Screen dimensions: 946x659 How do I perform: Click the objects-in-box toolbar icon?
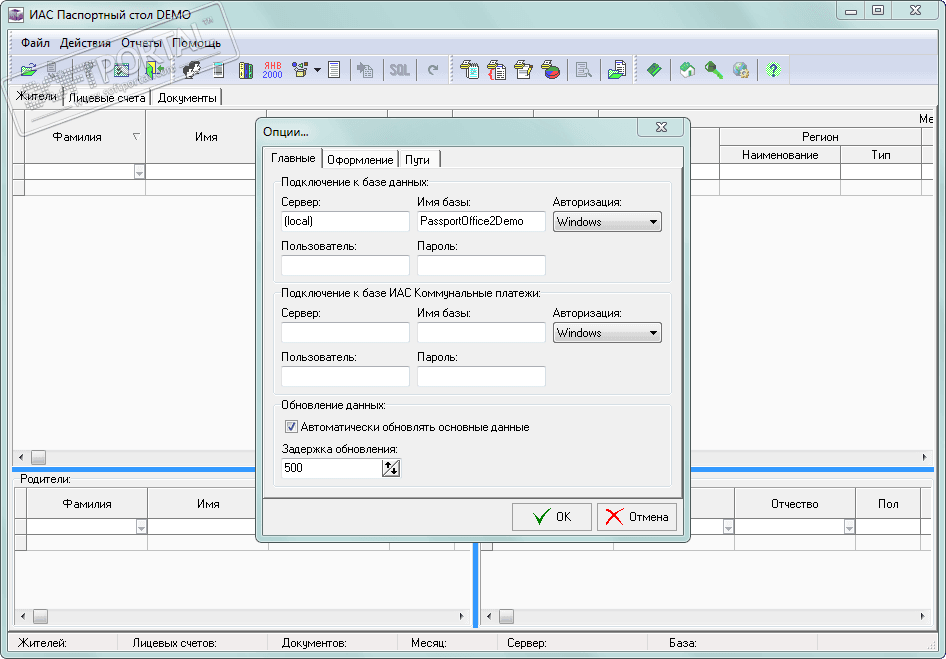pos(300,70)
